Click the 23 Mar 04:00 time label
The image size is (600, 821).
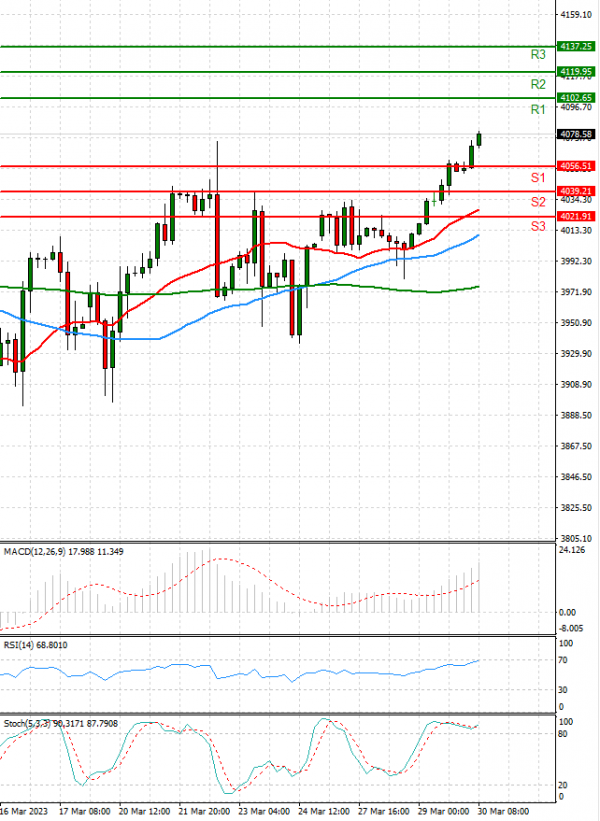[264, 812]
